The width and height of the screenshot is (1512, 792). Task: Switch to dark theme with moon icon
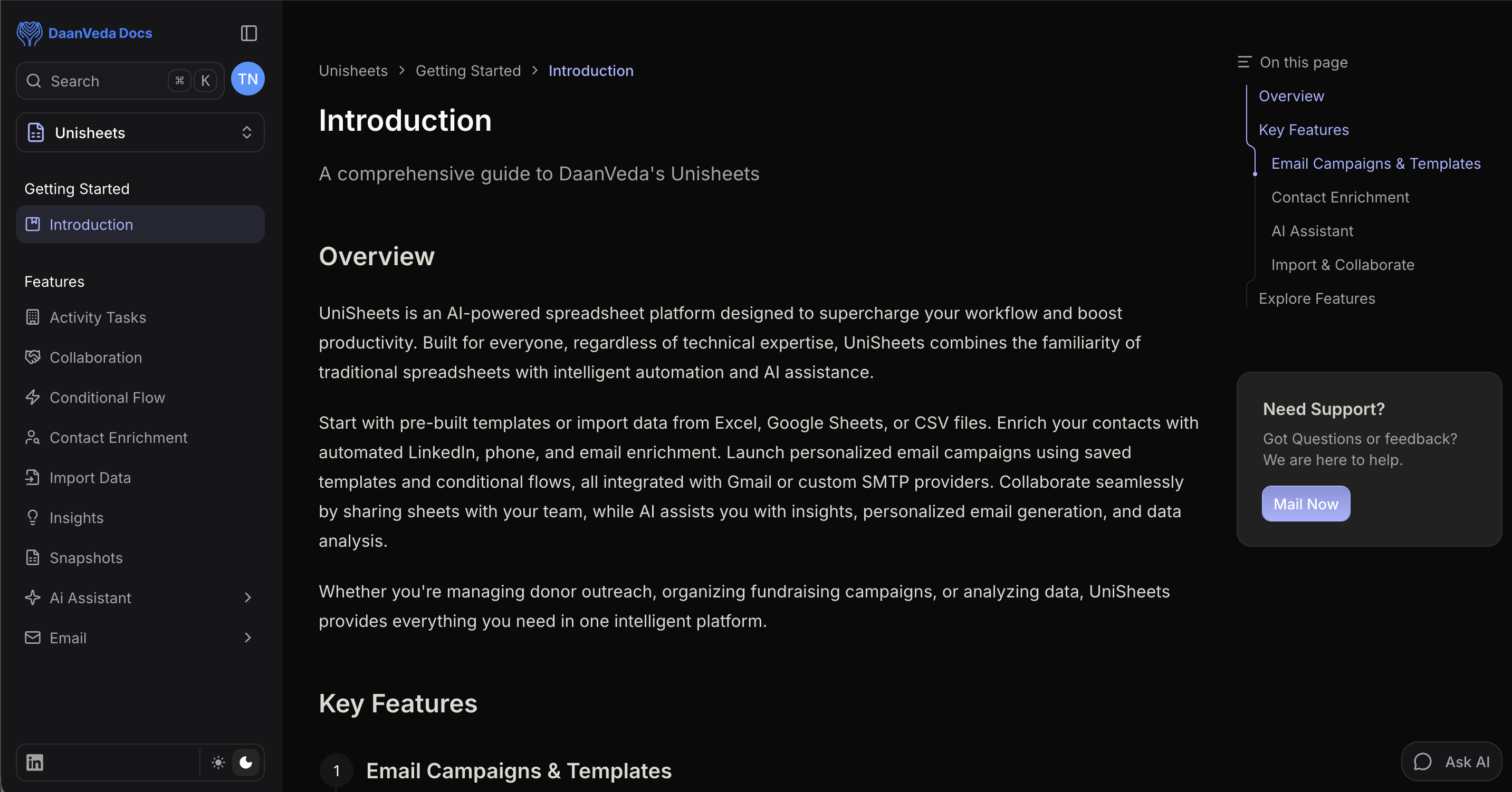point(246,762)
